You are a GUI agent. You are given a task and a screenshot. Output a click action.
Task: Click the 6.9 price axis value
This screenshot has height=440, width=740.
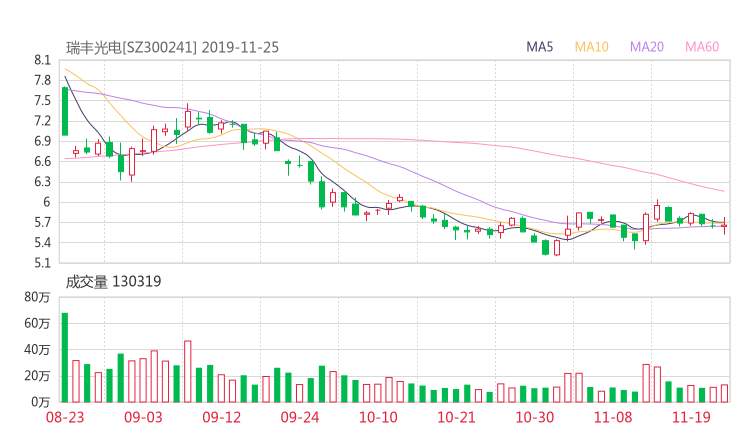click(42, 141)
